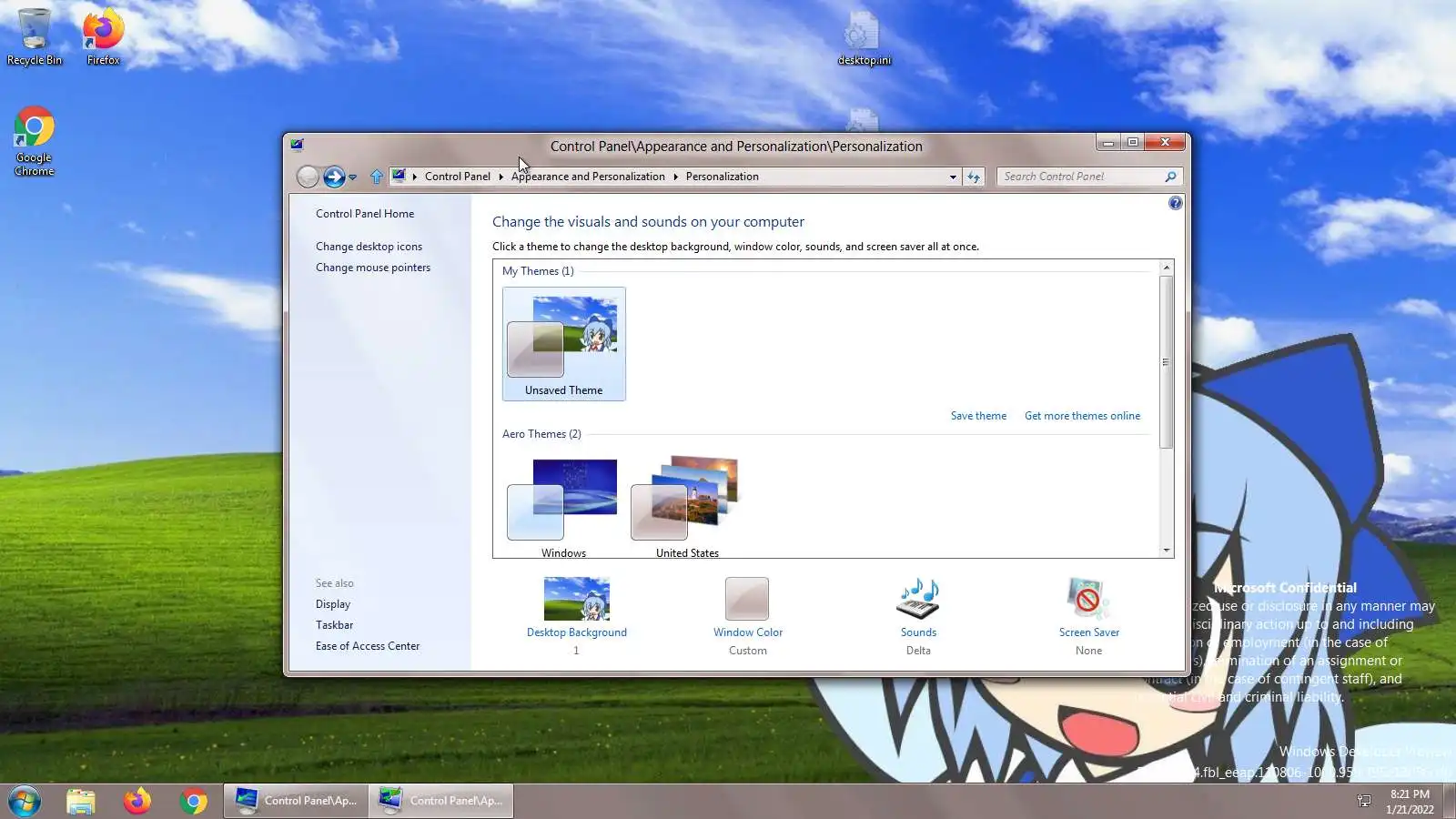Select the desktop.ini file on desktop
The width and height of the screenshot is (1456, 819).
pos(864,38)
